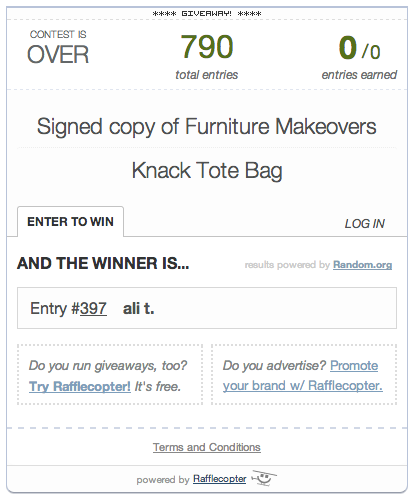Viewport: 418px width, 503px height.
Task: Click the Do you advertise promo box
Action: 304,375
